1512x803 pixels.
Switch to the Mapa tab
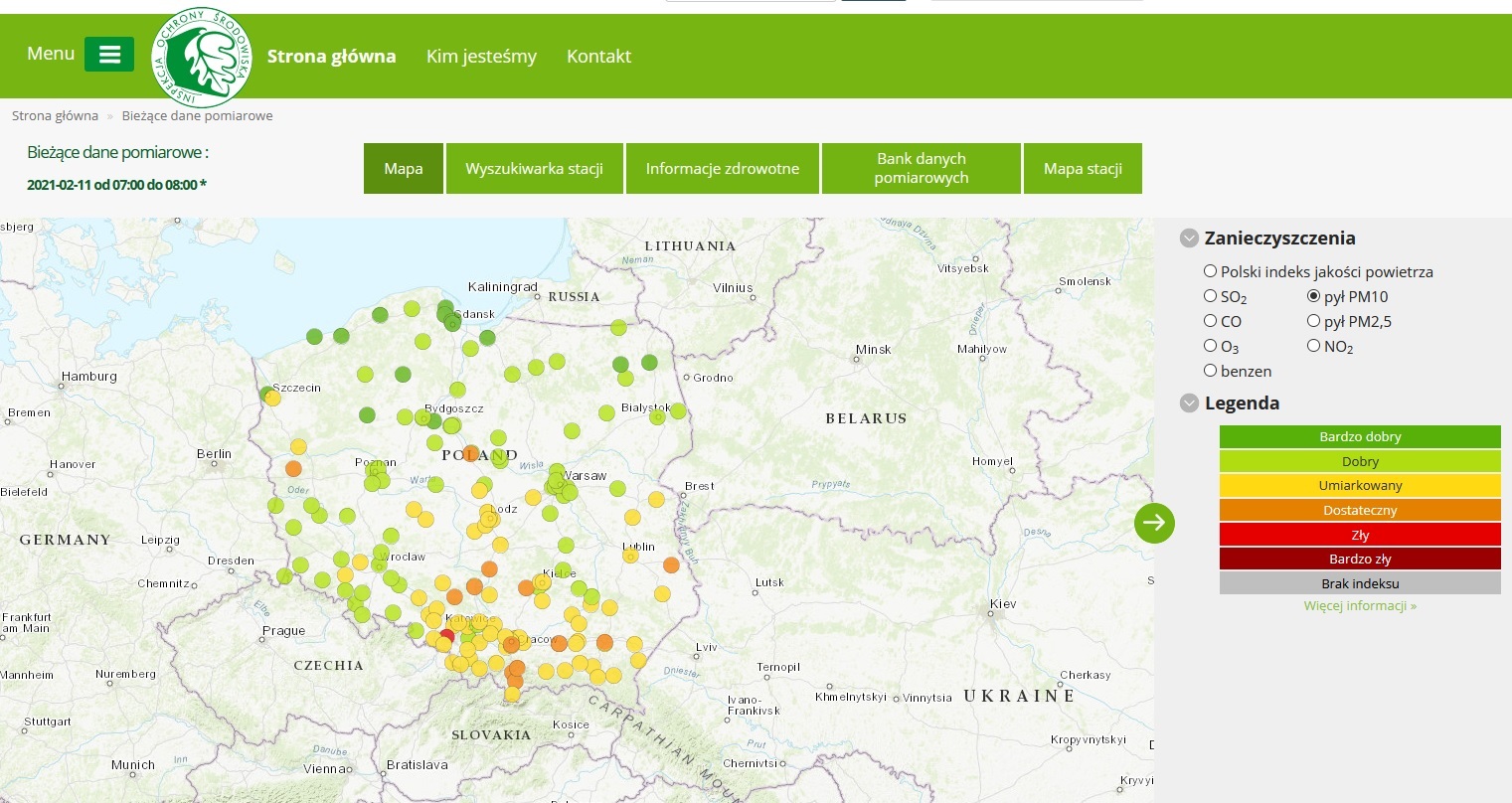(404, 168)
